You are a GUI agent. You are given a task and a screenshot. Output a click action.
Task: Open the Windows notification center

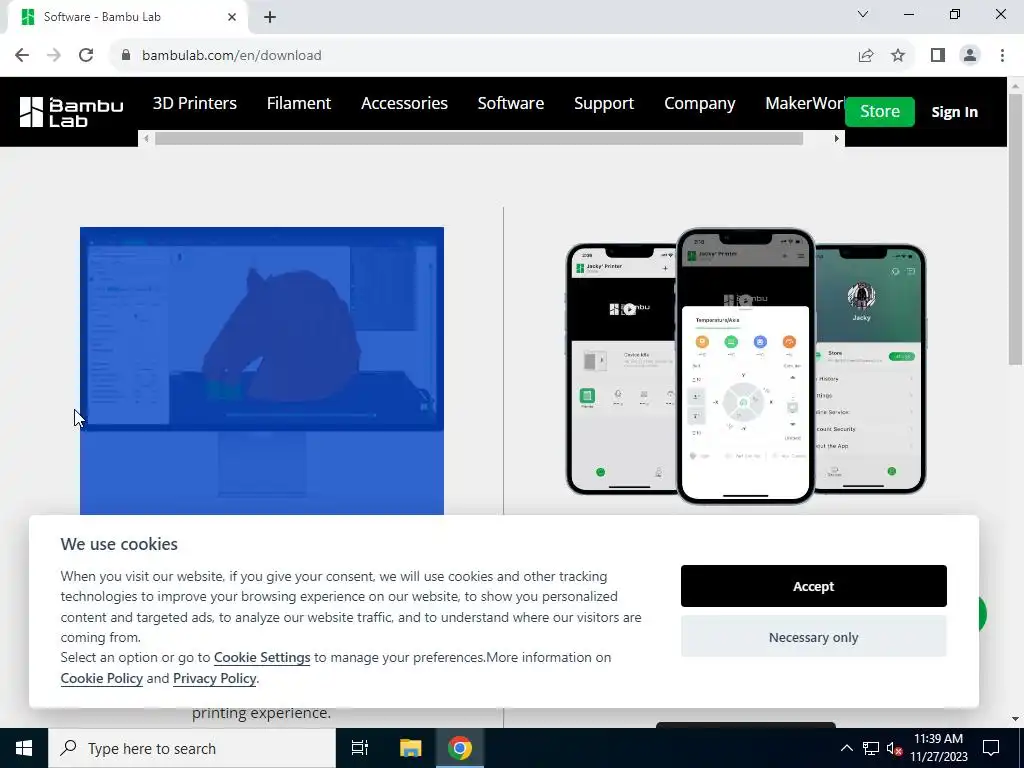pyautogui.click(x=991, y=748)
